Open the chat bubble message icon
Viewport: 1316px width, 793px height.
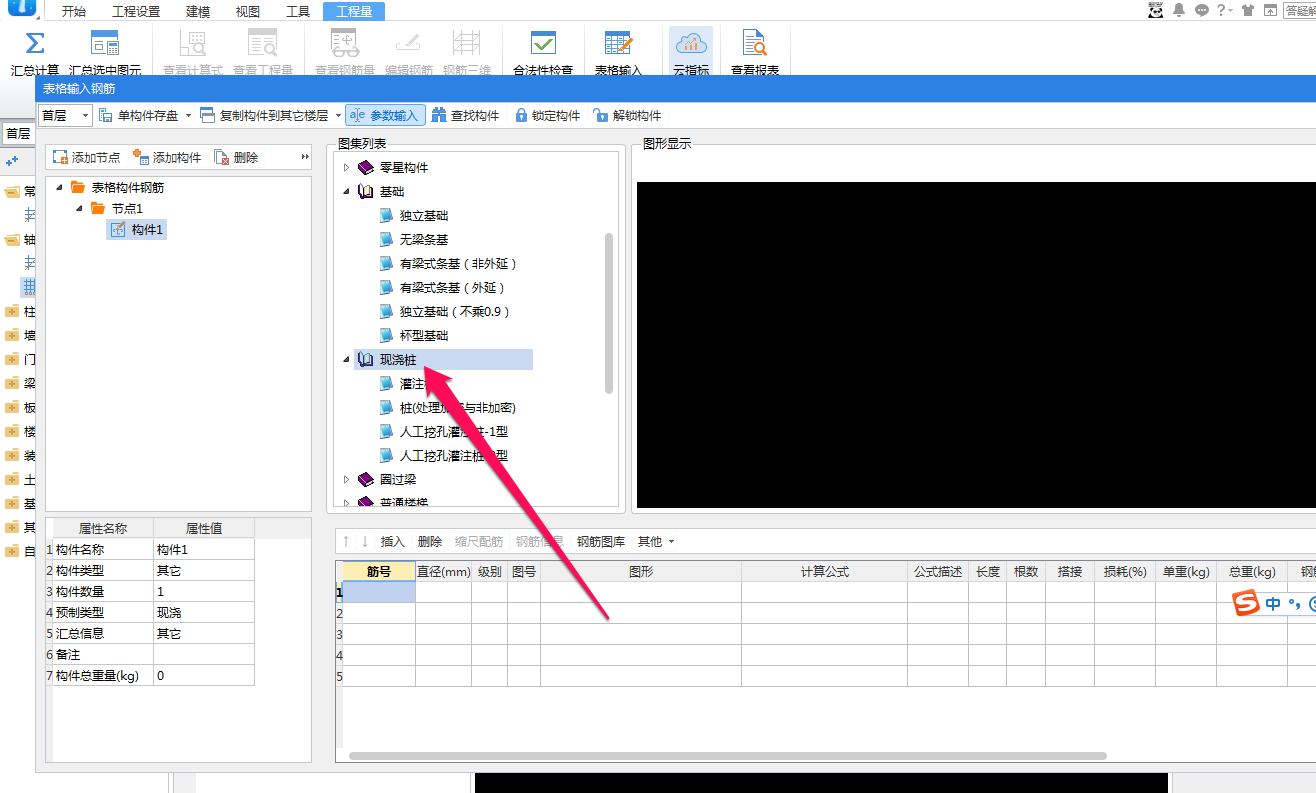click(1201, 10)
